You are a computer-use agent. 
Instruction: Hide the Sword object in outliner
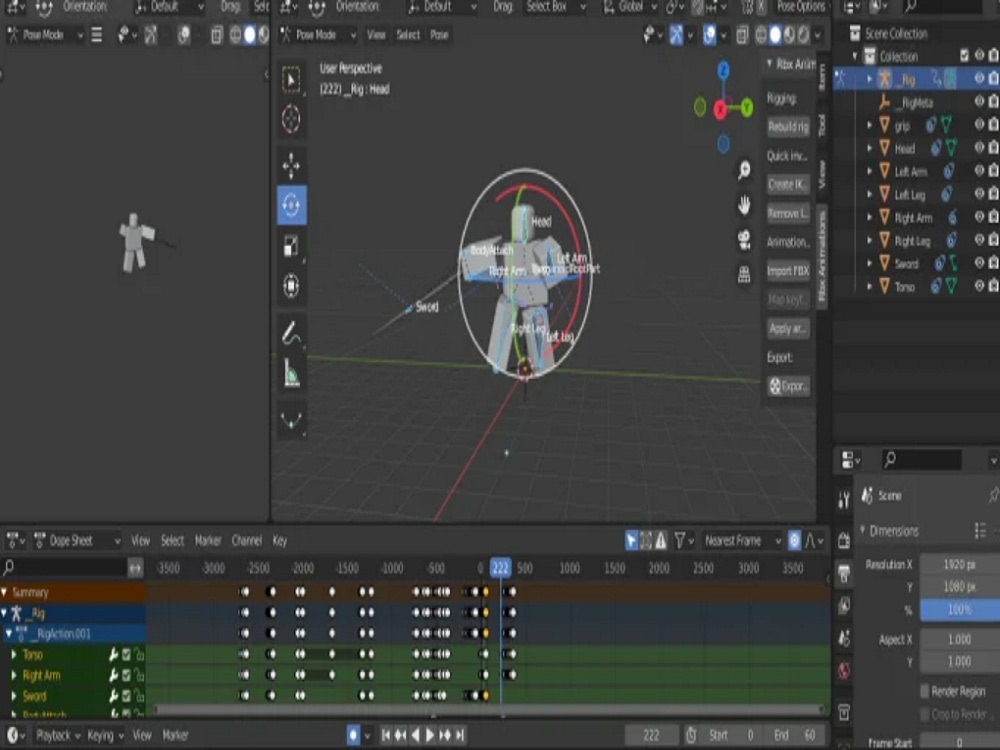click(979, 263)
